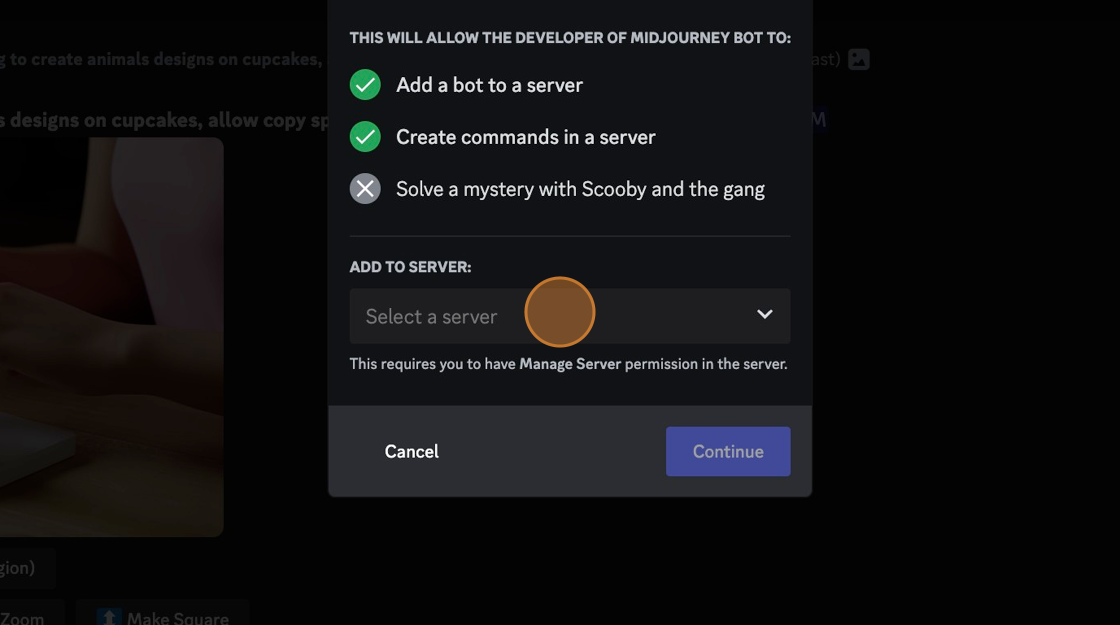
Task: Open the Select a server dropdown
Action: click(570, 316)
